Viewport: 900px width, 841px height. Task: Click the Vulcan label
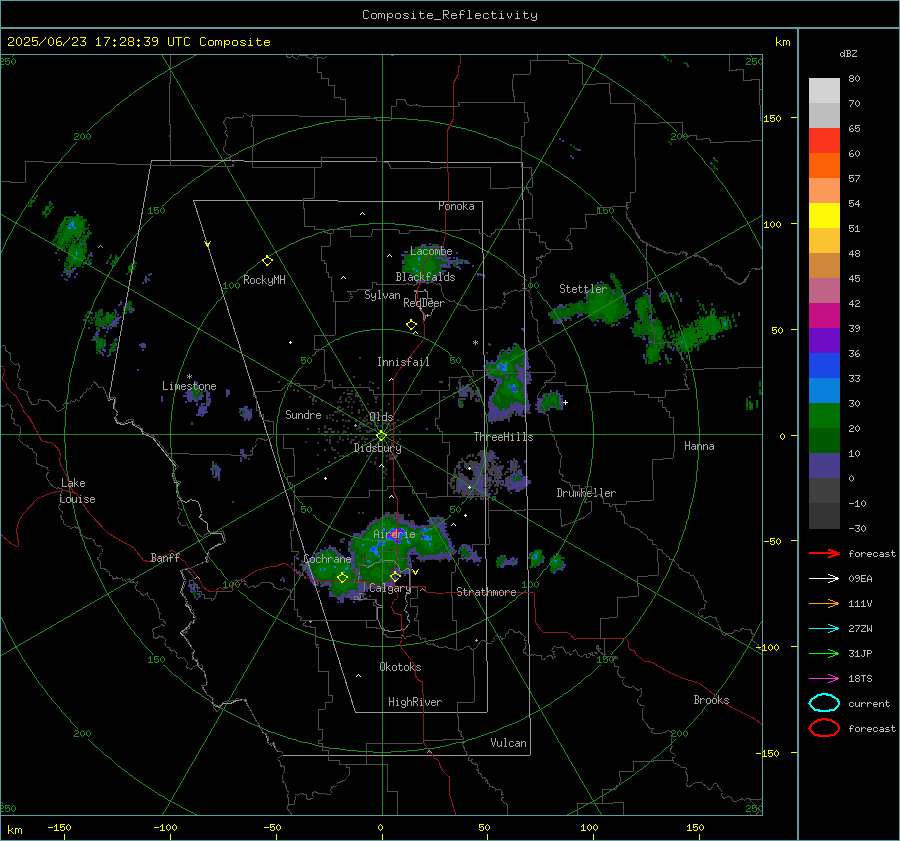(x=508, y=743)
